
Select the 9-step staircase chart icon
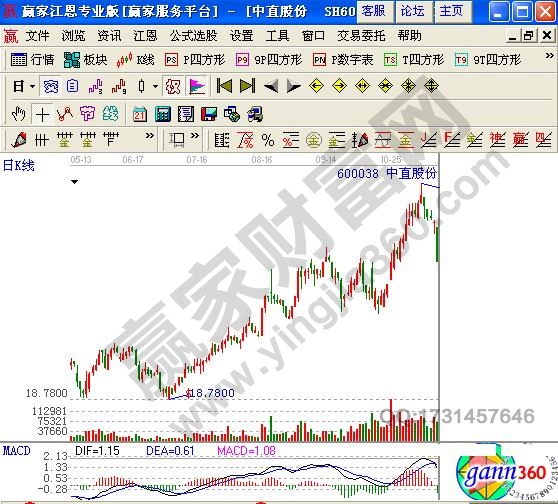click(x=119, y=86)
